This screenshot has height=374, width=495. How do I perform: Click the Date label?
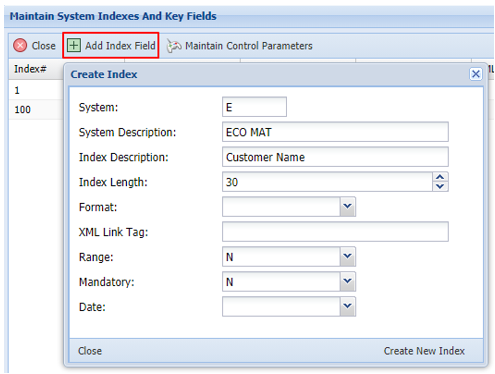tap(92, 307)
